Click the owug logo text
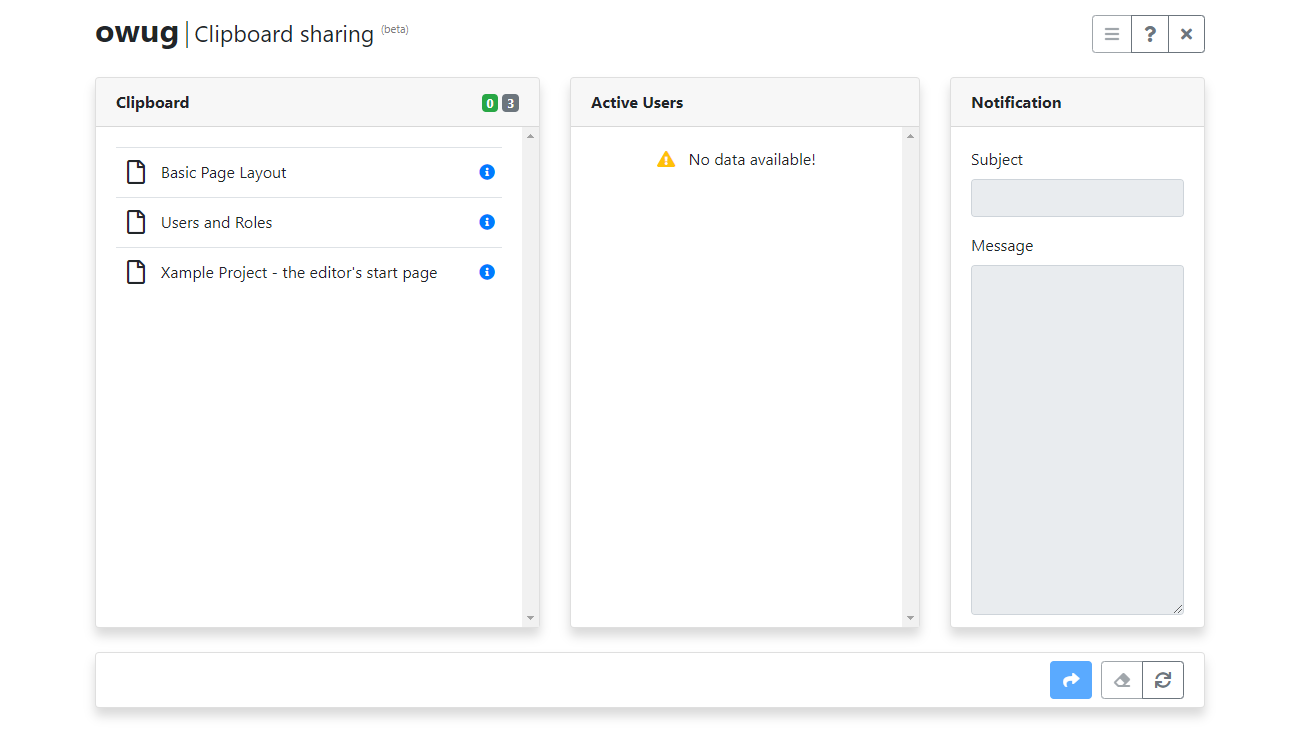The width and height of the screenshot is (1300, 745). [x=136, y=33]
